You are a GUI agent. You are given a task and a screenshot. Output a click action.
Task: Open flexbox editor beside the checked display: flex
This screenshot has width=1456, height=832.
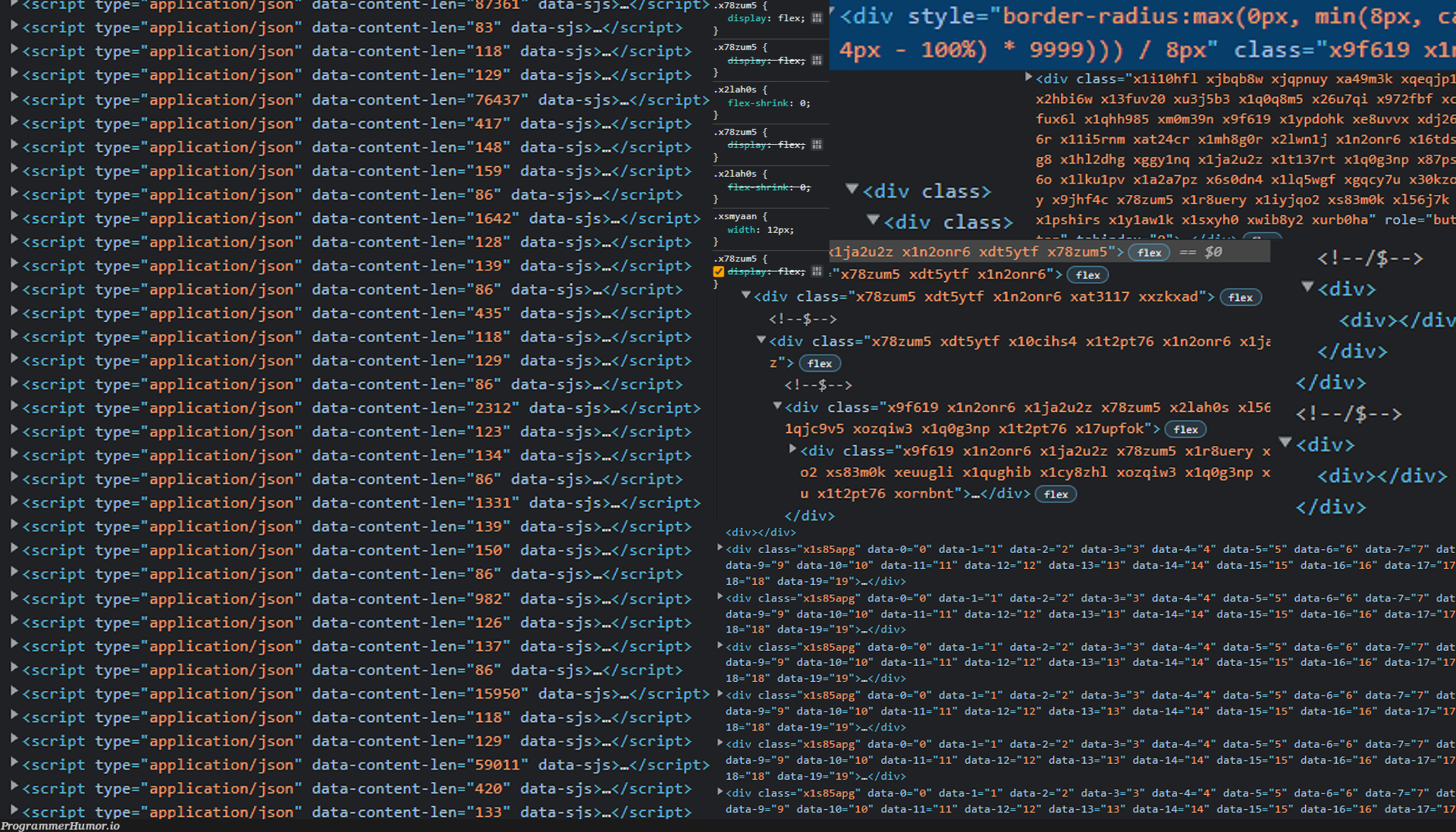[817, 271]
